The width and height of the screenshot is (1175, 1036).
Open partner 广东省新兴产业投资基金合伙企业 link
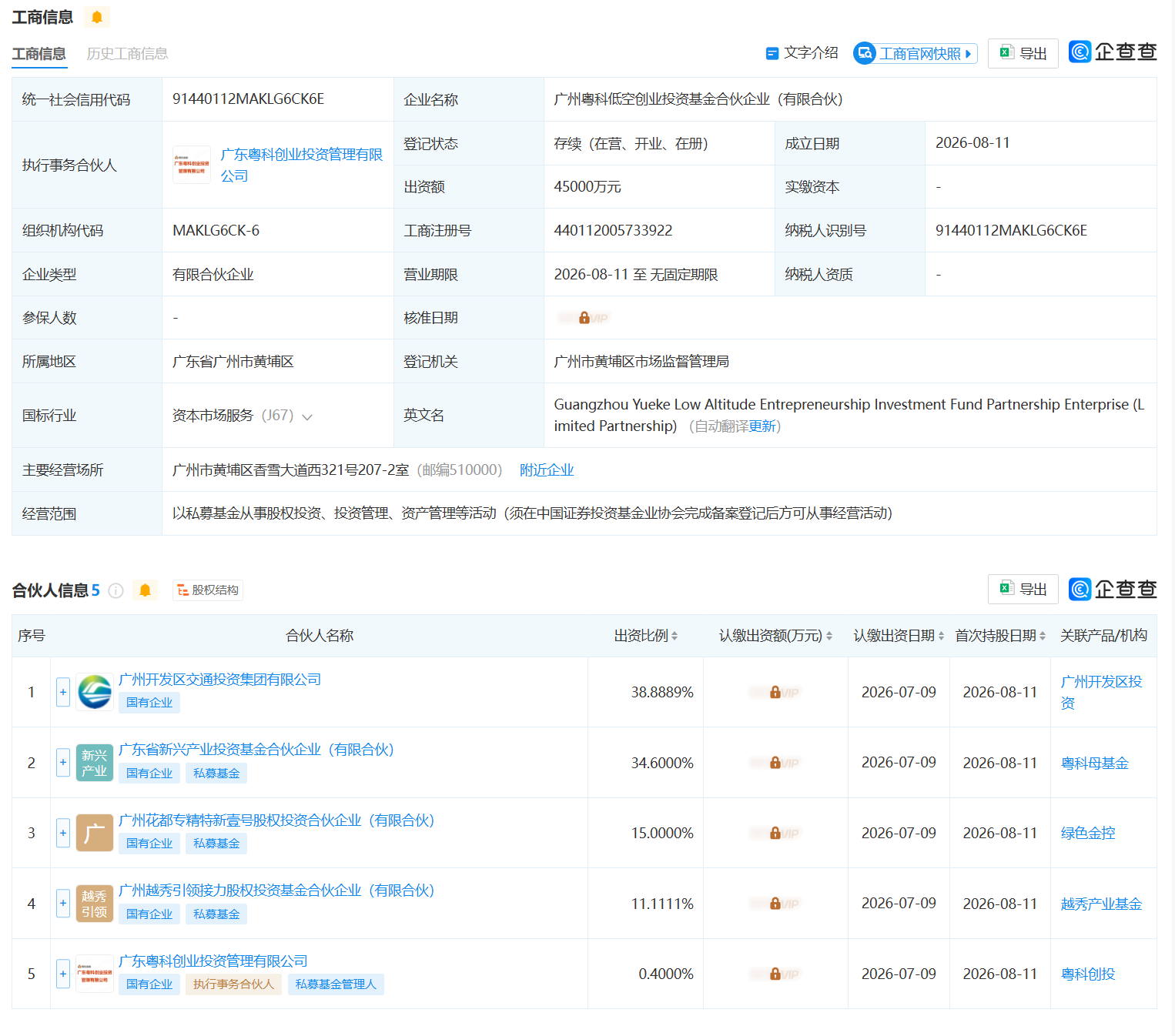click(x=256, y=750)
